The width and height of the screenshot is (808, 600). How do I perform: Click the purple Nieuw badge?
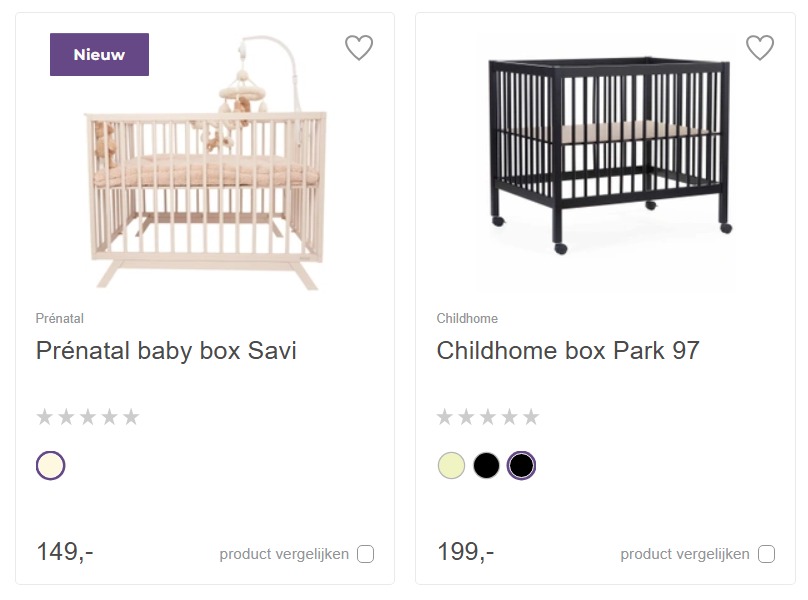[99, 55]
